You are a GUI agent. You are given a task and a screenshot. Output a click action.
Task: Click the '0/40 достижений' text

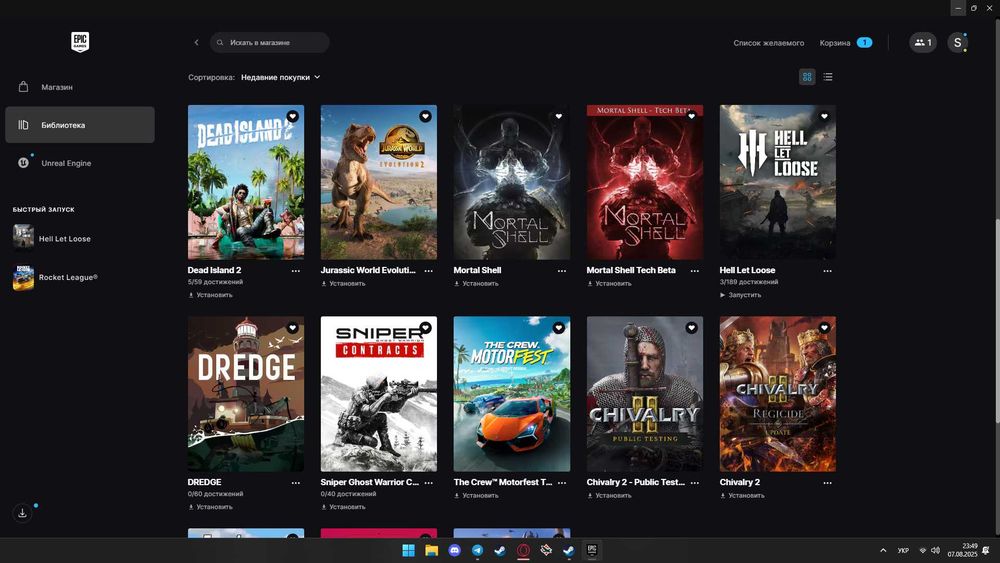(348, 494)
